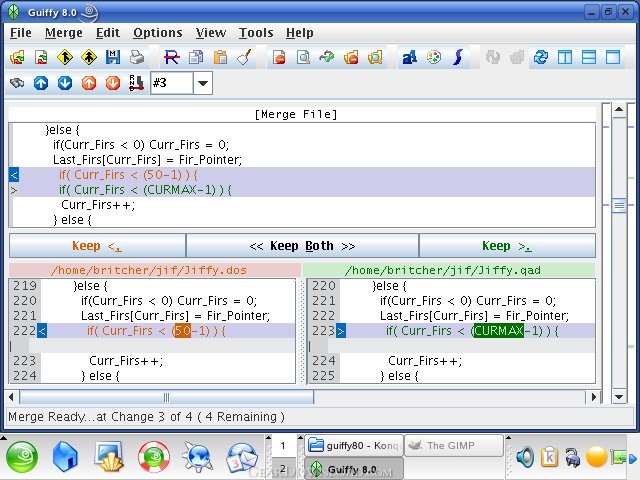The image size is (640, 480).
Task: Open the Merge menu
Action: (64, 33)
